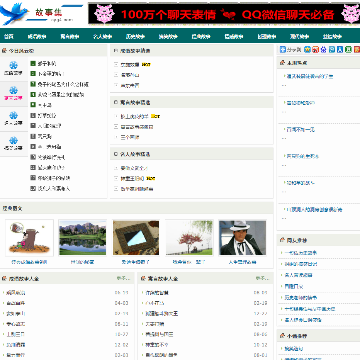Open the red tree by water thumbnail
The height and width of the screenshot is (360, 360).
pos(189,238)
